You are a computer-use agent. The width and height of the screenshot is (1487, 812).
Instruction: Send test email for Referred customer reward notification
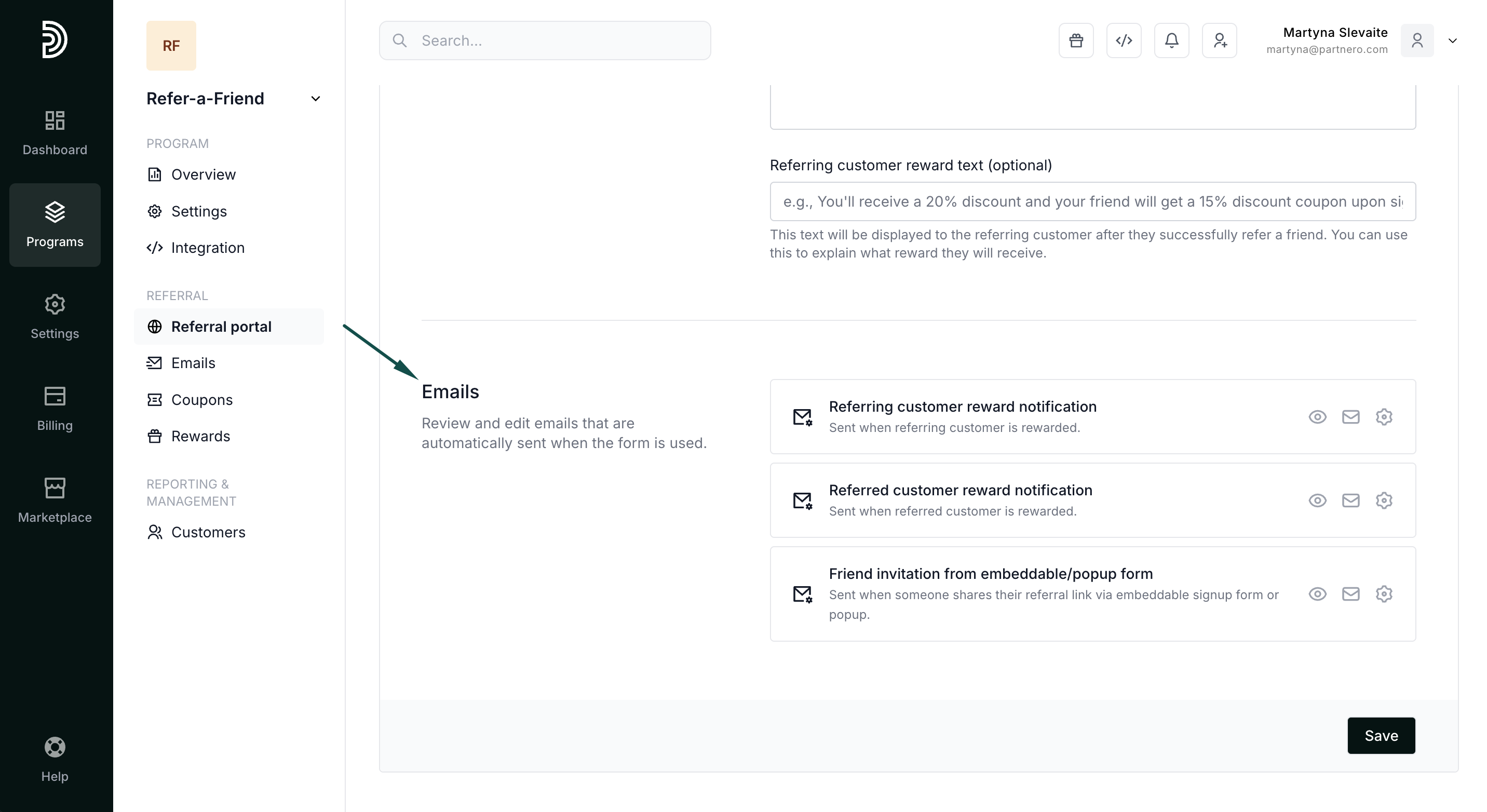pos(1350,500)
